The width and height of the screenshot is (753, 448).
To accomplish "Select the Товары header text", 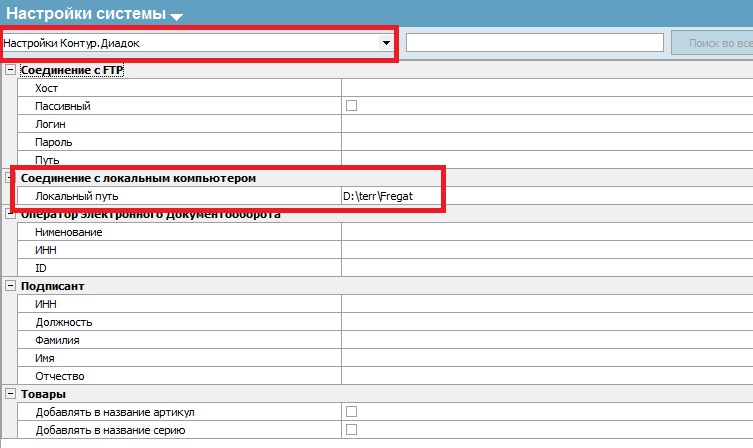I will click(x=43, y=394).
